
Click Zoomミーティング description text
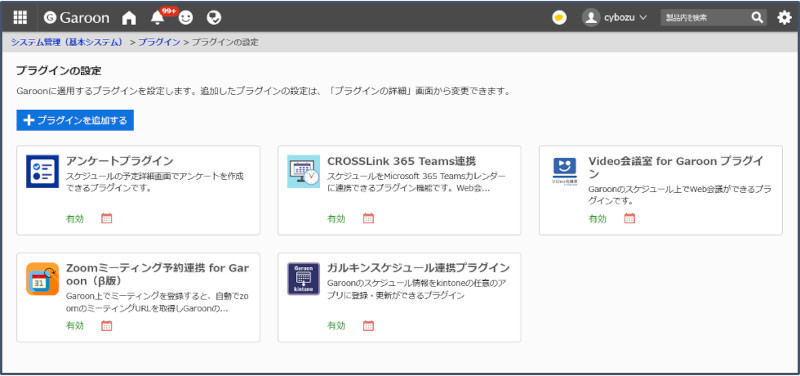tap(158, 302)
